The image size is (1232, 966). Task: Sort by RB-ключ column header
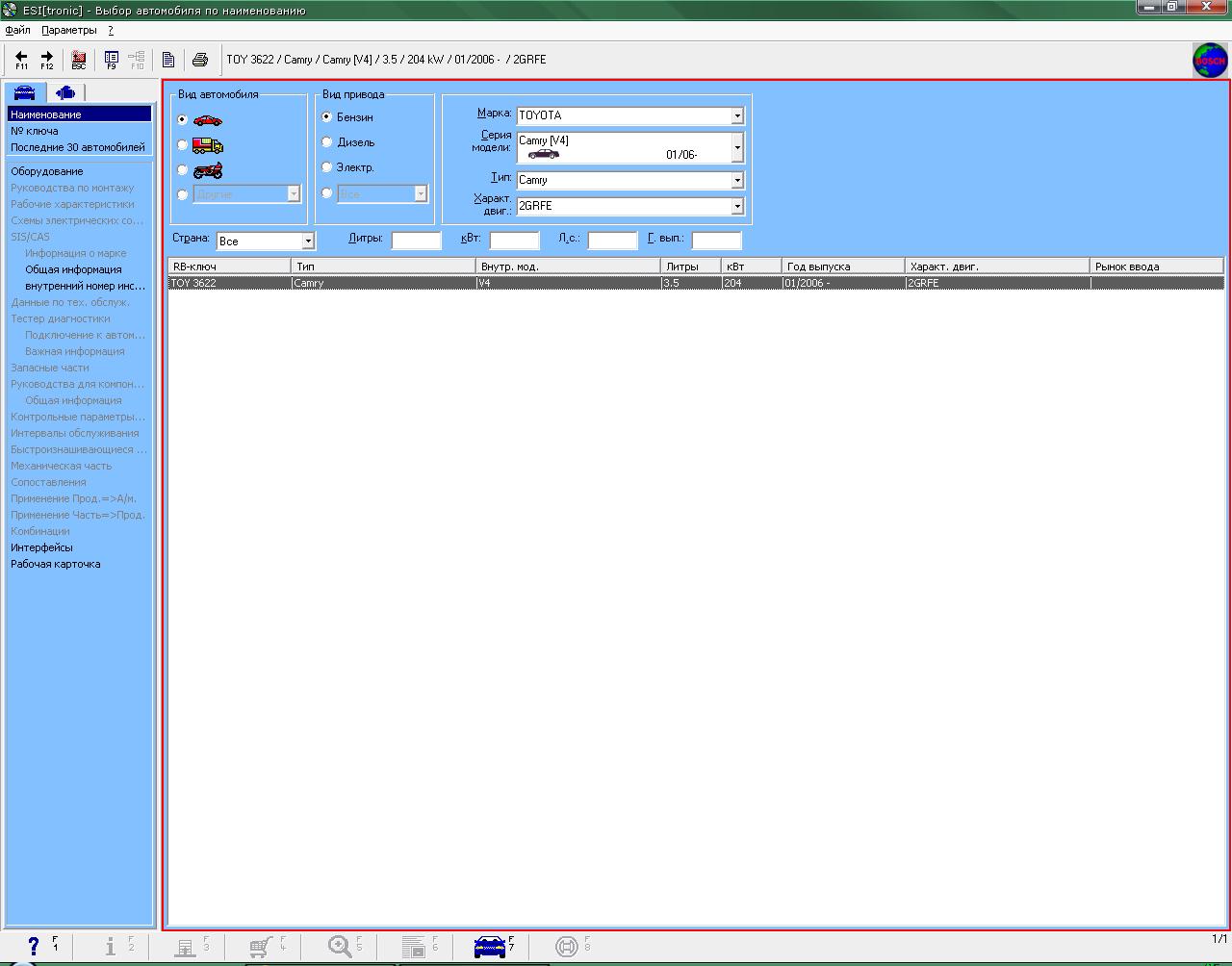[x=230, y=267]
